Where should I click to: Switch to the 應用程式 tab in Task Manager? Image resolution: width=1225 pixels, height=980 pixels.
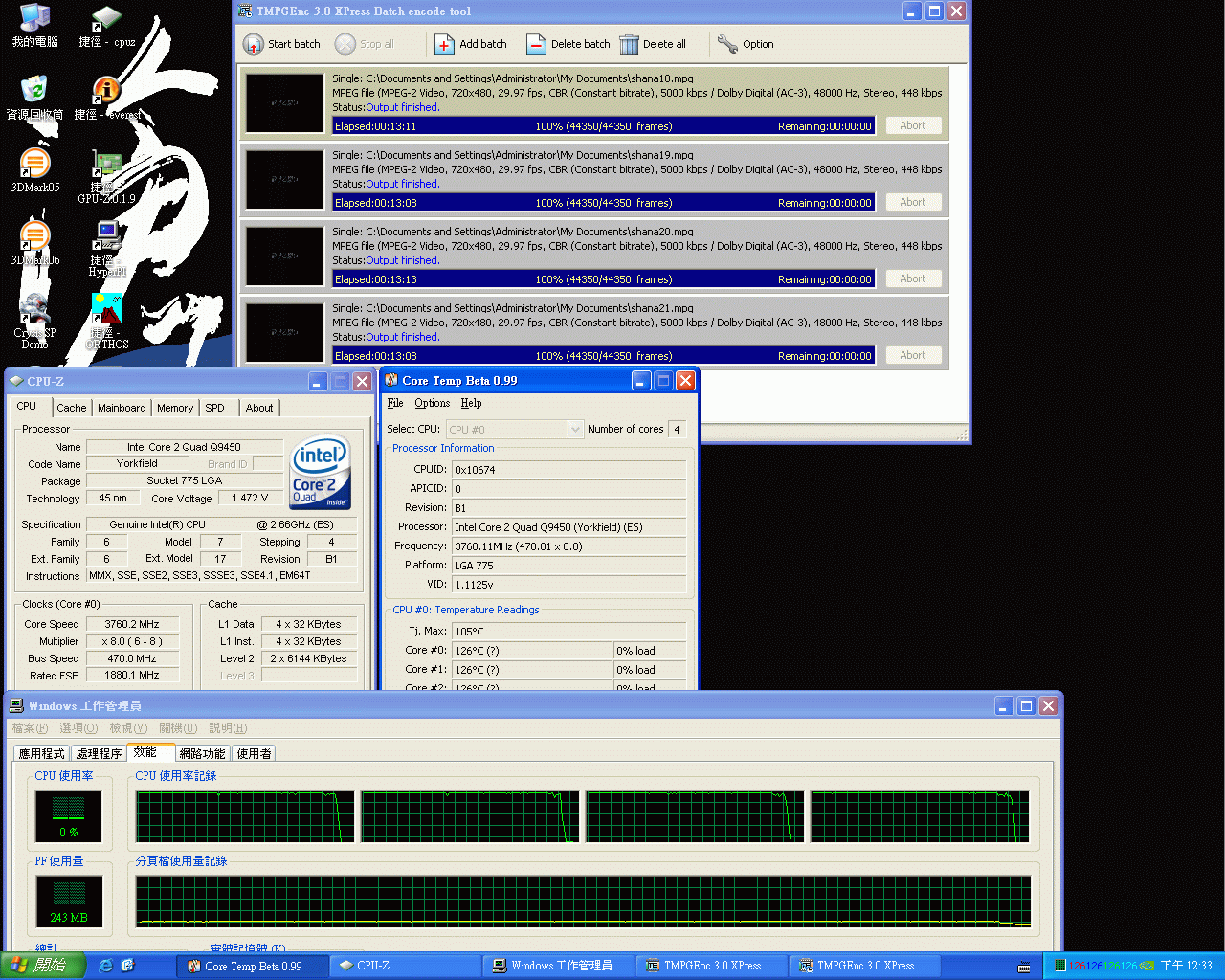pos(42,754)
